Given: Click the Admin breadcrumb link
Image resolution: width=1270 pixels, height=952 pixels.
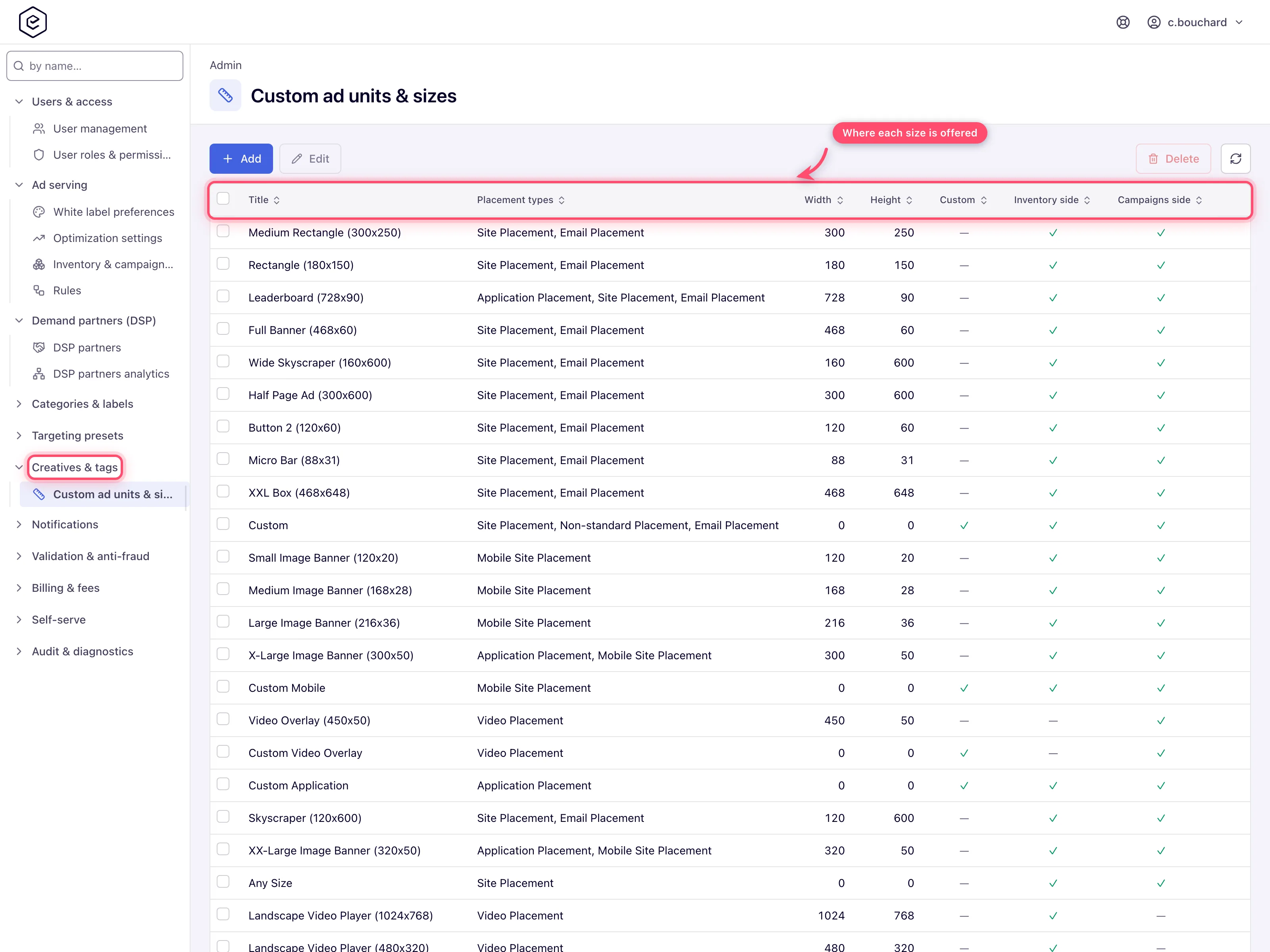Looking at the screenshot, I should click(226, 65).
